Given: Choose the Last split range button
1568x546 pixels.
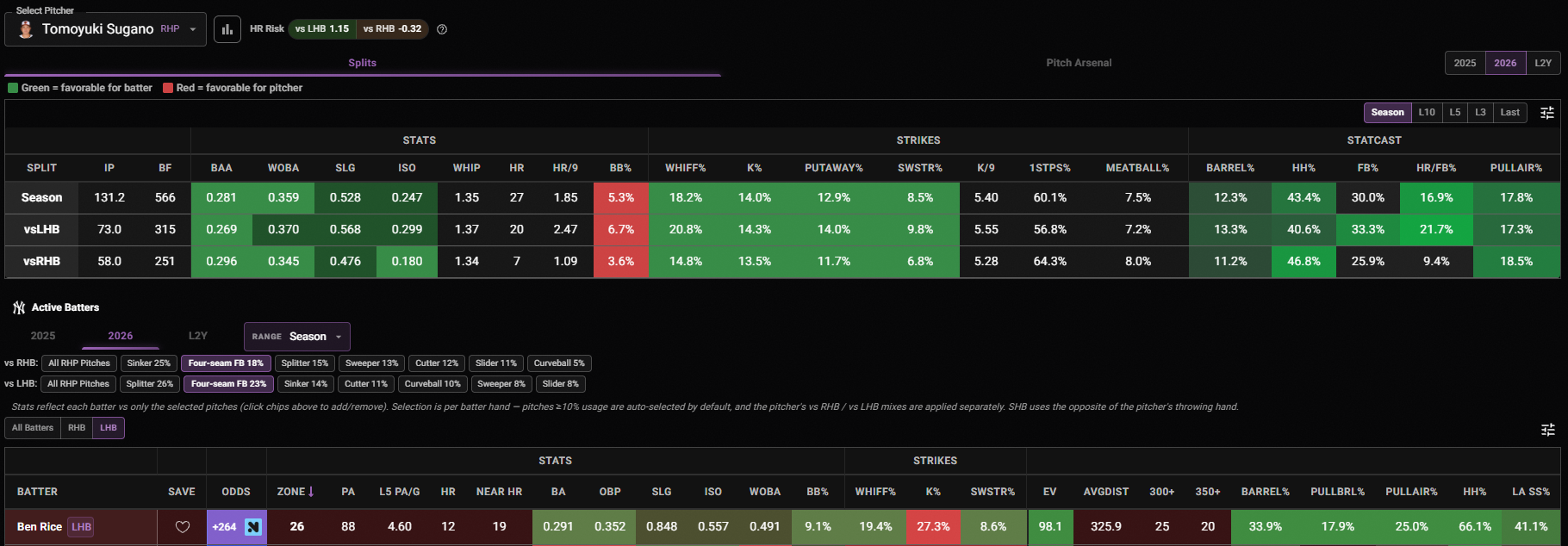Looking at the screenshot, I should pos(1509,113).
